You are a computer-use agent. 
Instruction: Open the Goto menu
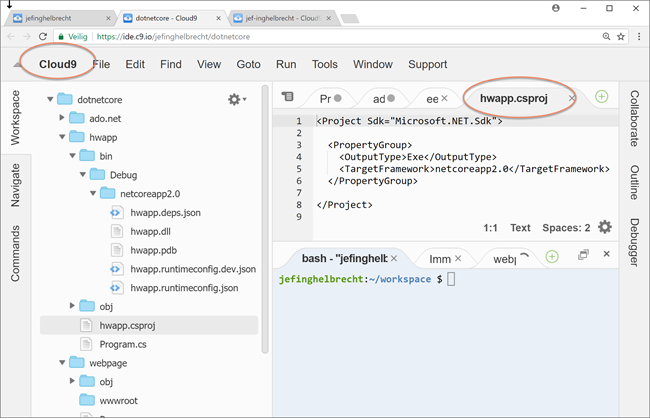(248, 64)
